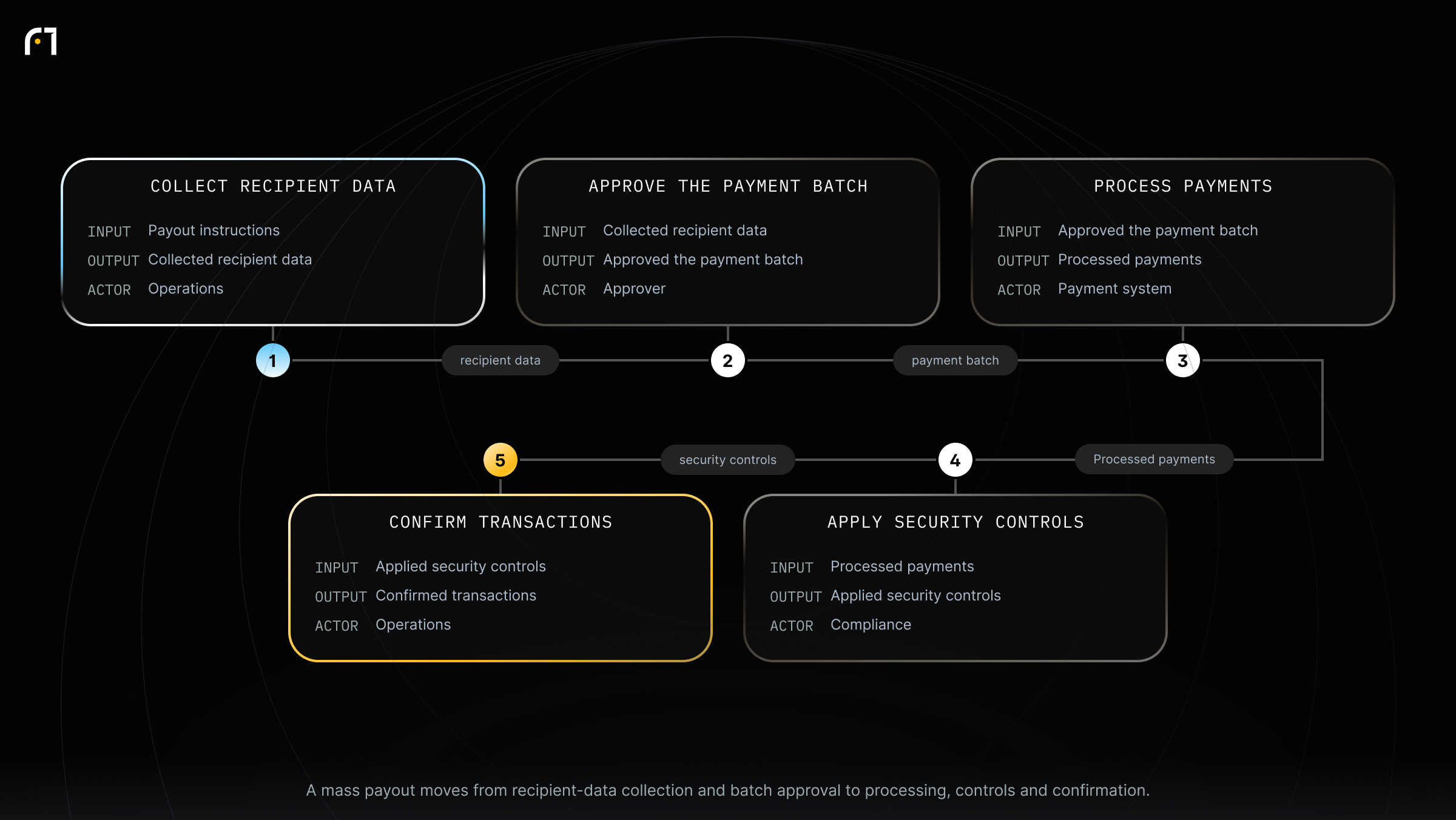Select the 'security controls' connector pill
Screen dimensions: 1456x820
(728, 460)
